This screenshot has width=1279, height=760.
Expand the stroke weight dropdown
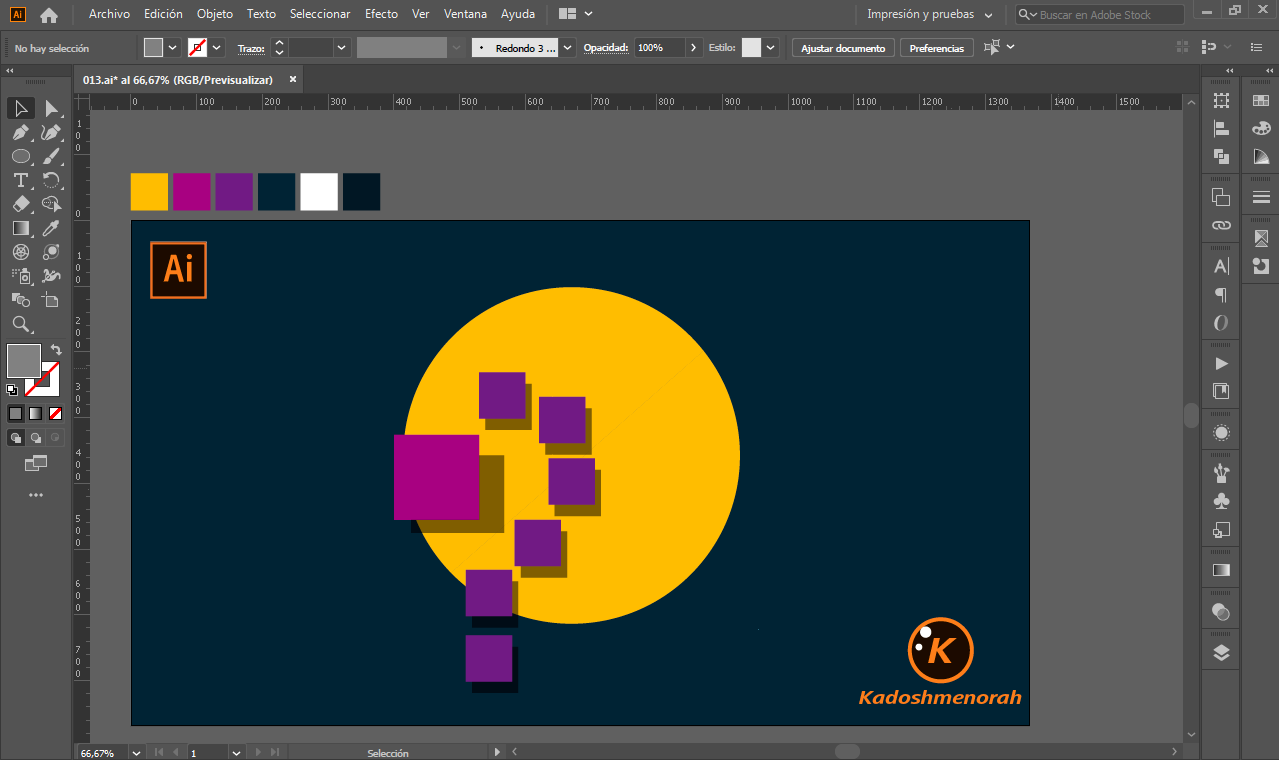coord(342,48)
